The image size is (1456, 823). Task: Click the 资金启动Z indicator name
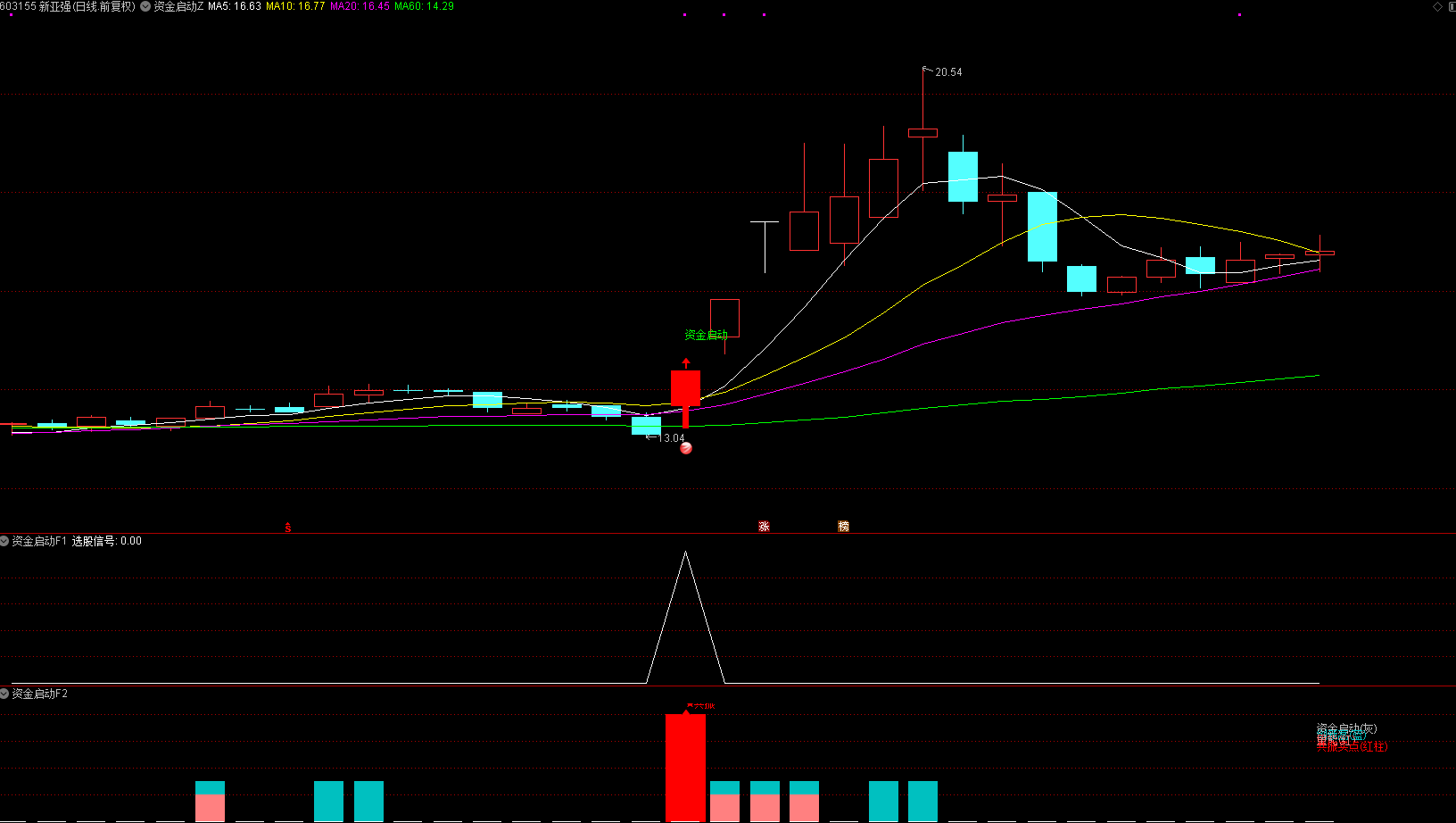pos(179,6)
